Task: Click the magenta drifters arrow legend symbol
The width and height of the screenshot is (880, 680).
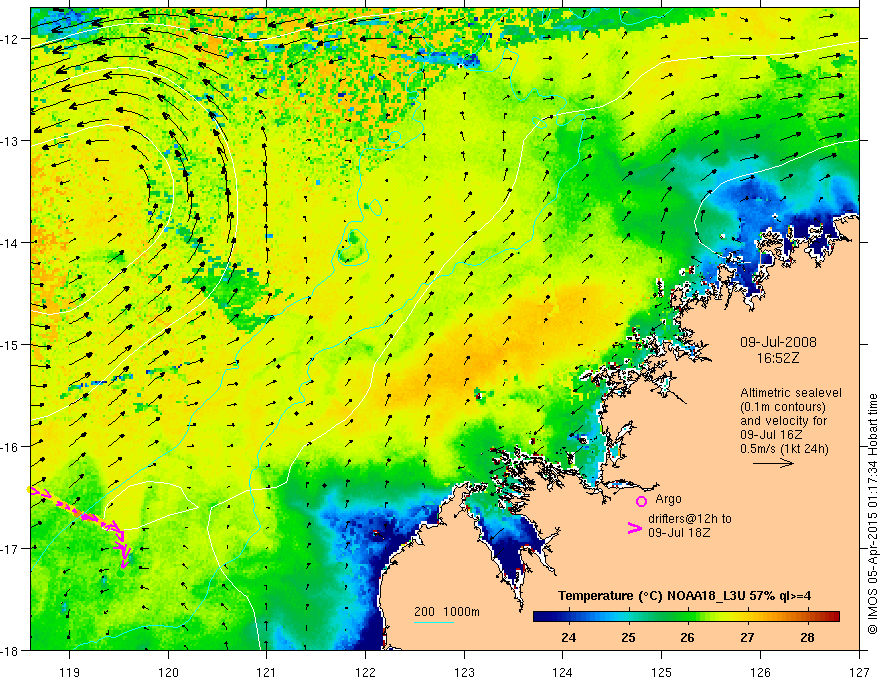Action: coord(634,528)
